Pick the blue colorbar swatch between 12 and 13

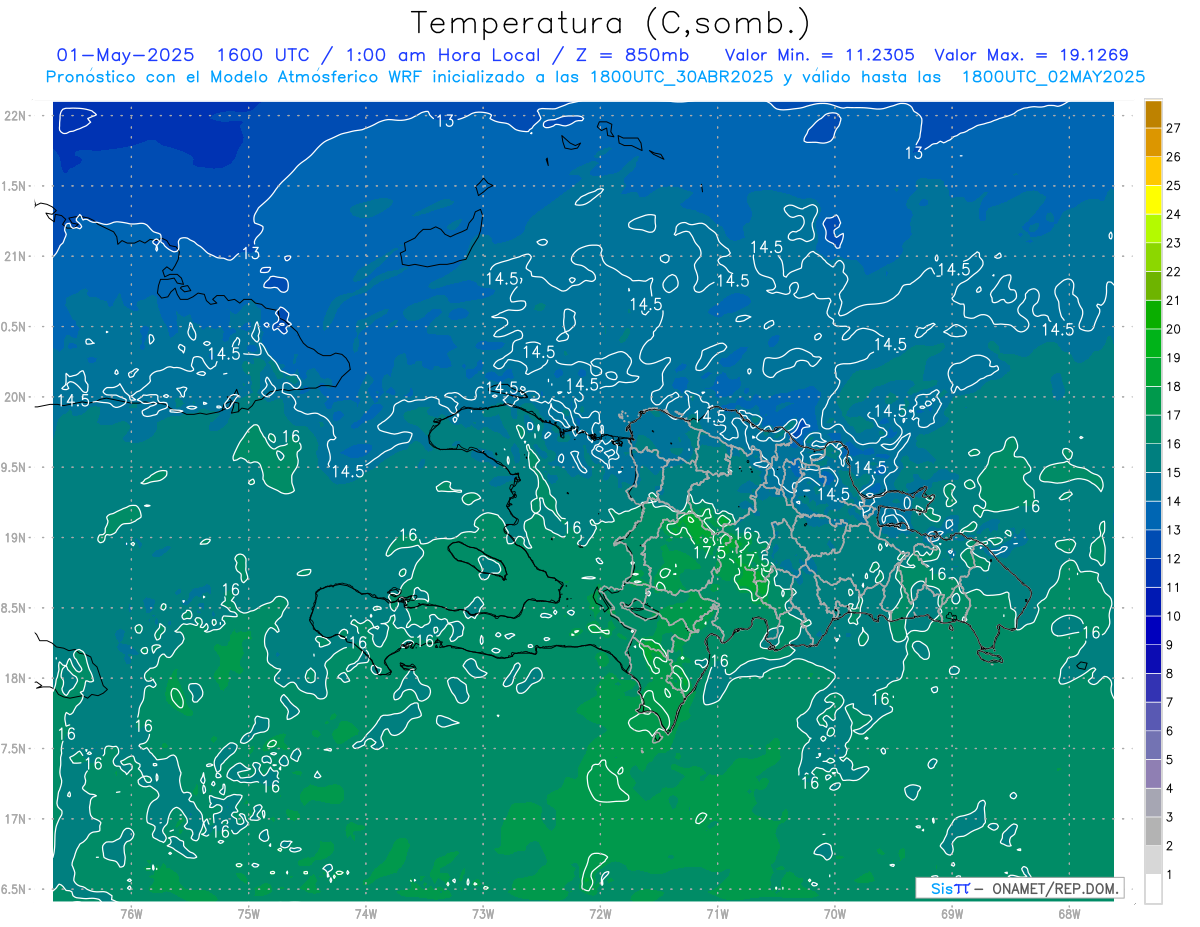[x=1153, y=544]
